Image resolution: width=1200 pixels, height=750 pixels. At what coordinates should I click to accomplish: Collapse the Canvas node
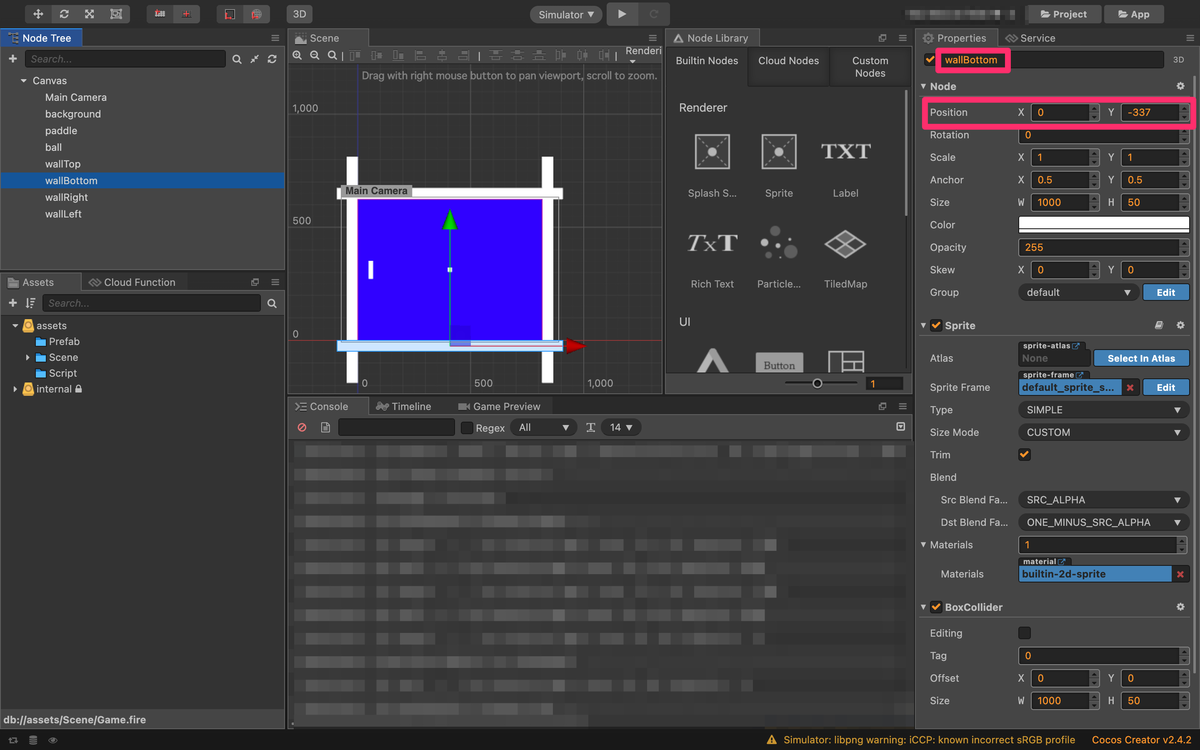point(23,81)
